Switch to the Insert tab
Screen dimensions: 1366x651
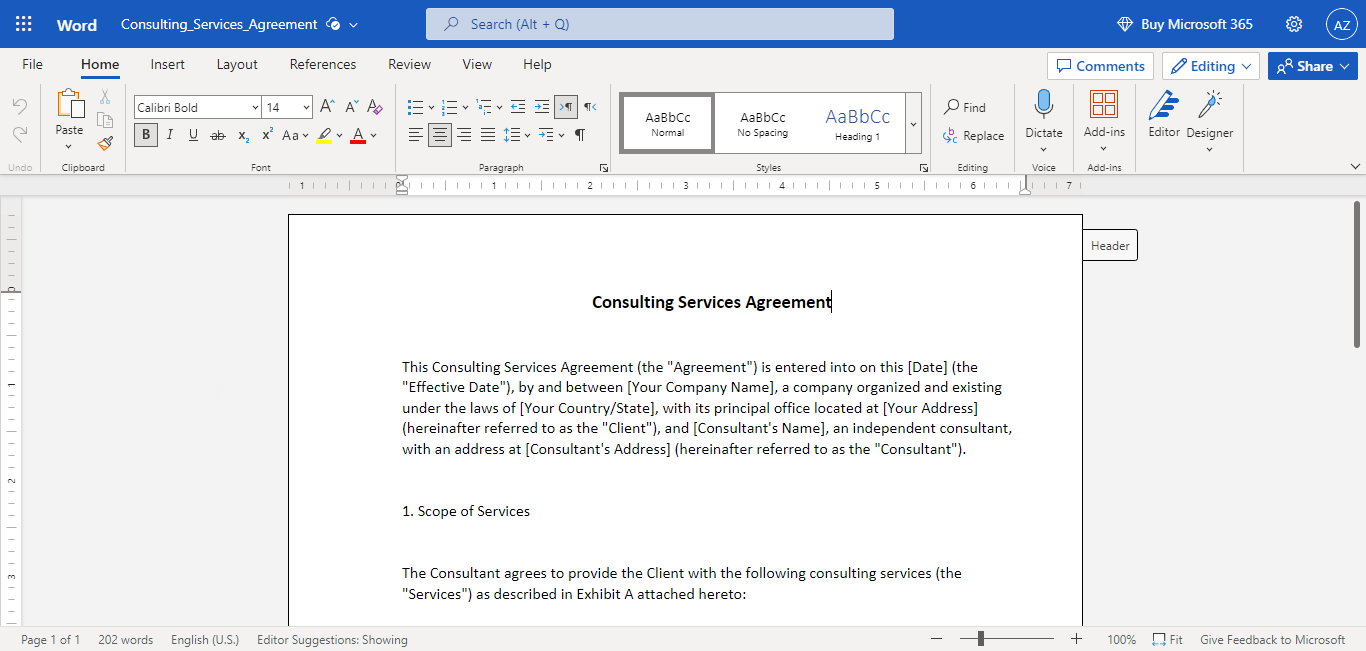(x=167, y=64)
